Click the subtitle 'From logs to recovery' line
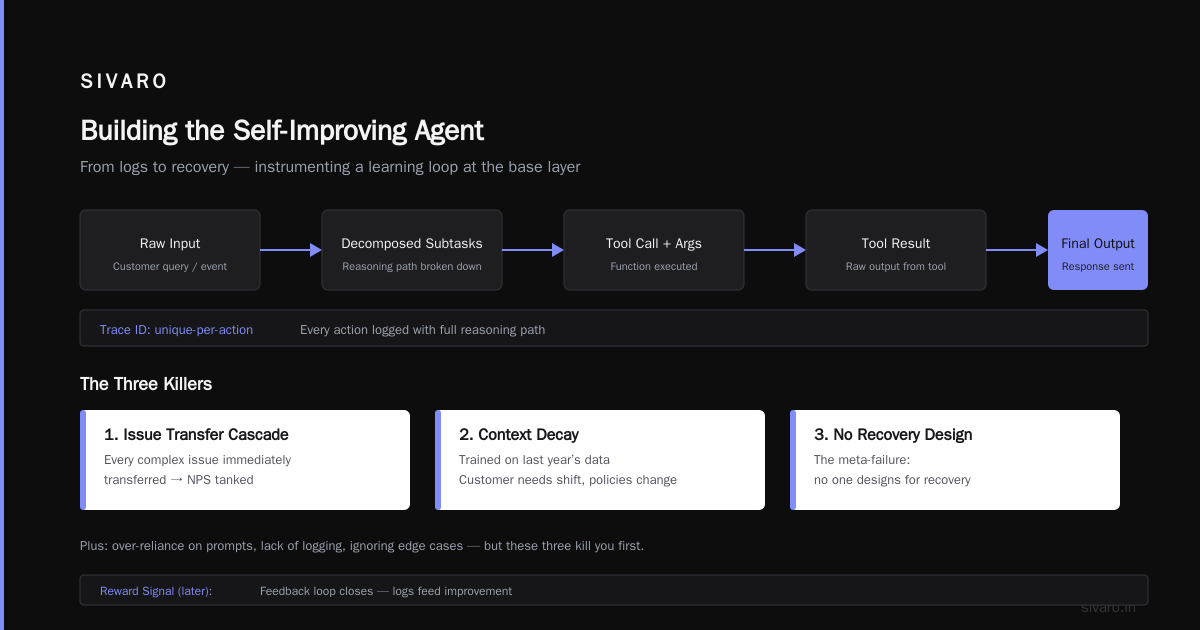The height and width of the screenshot is (630, 1200). (330, 167)
